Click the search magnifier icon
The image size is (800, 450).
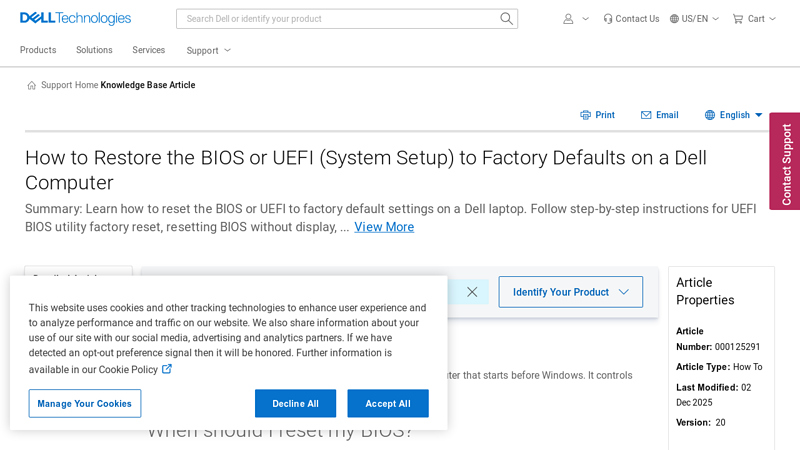click(506, 19)
